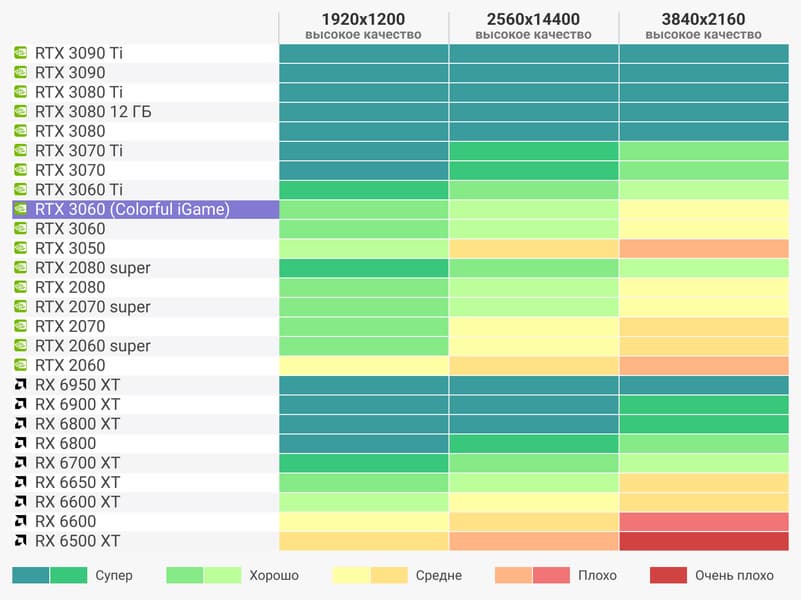Click the dark teal Супер legend swatch
801x600 pixels.
coord(31,575)
